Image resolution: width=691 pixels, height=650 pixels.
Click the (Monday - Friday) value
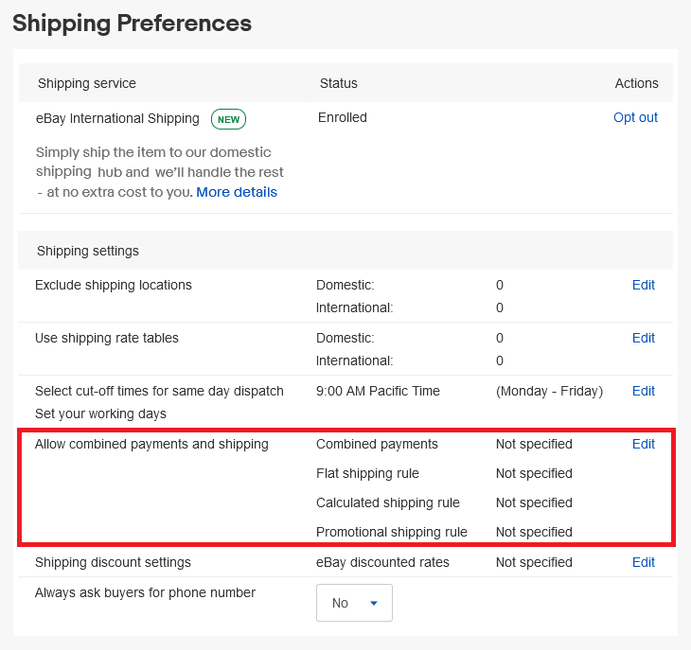(549, 391)
